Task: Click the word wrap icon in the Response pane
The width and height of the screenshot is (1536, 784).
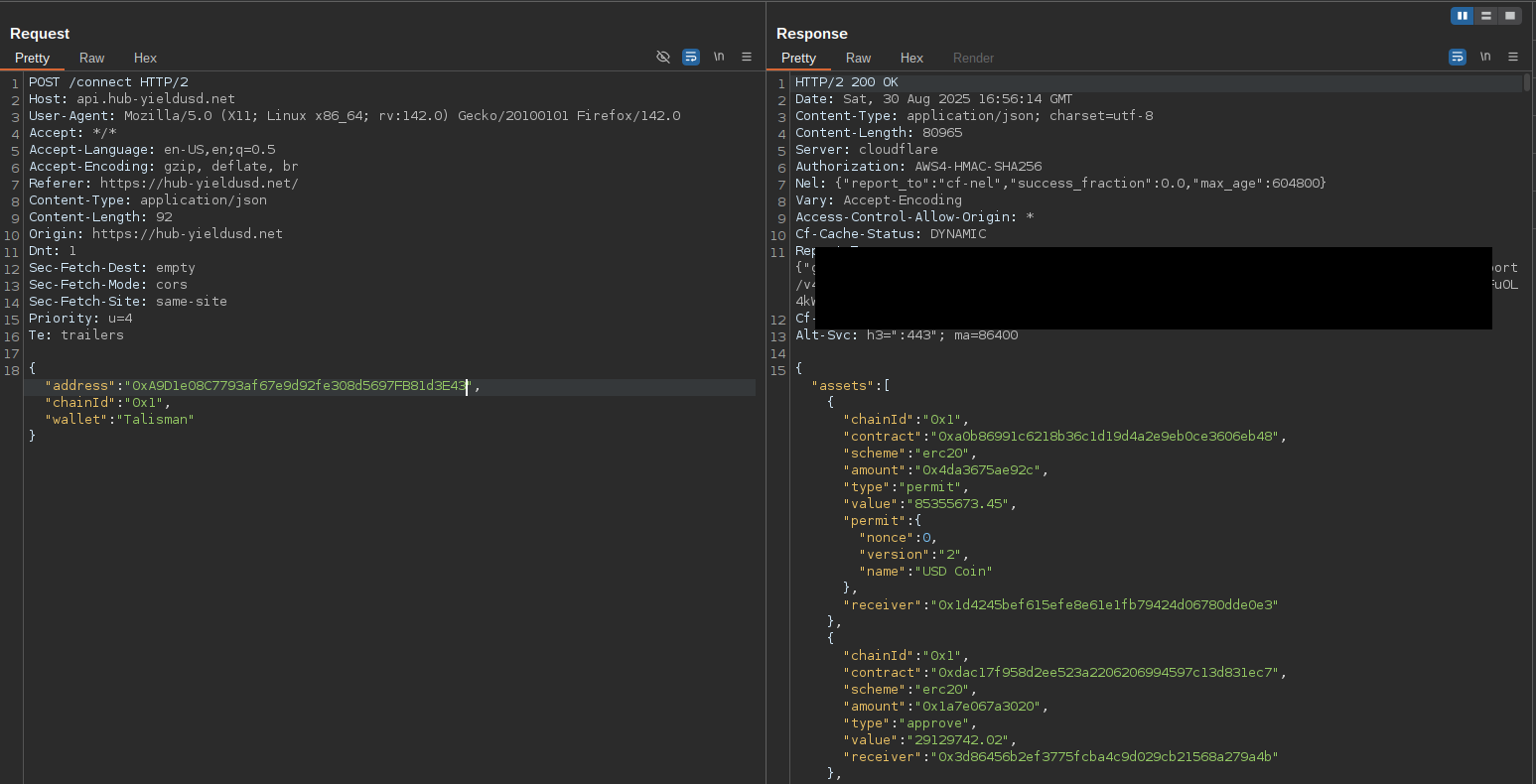Action: (1458, 57)
